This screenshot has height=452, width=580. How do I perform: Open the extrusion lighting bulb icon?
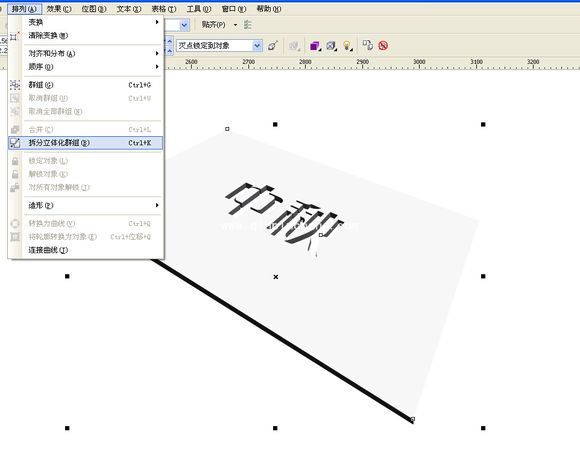pyautogui.click(x=347, y=45)
